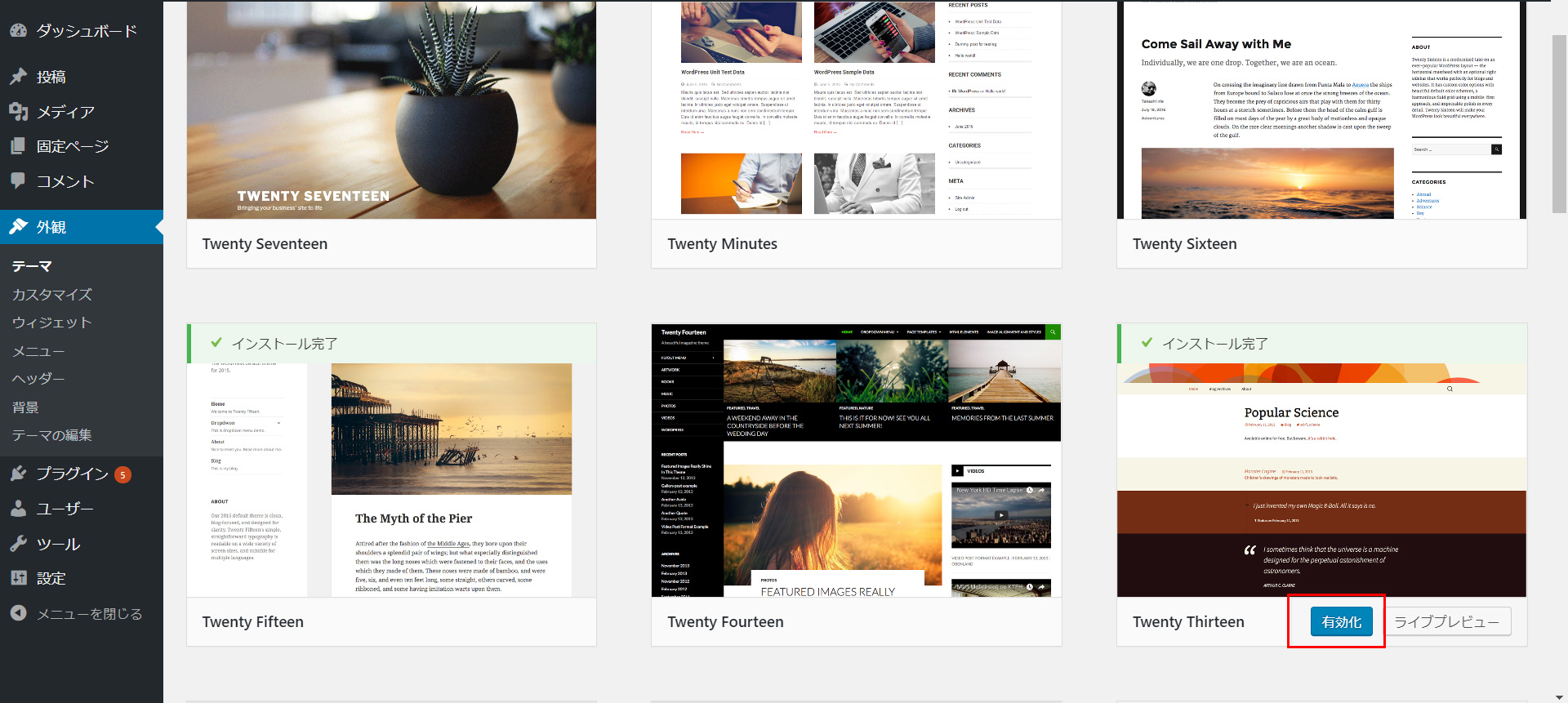This screenshot has height=703, width=1568.
Task: Select the Twenty Fourteen theme screenshot
Action: pos(857,461)
